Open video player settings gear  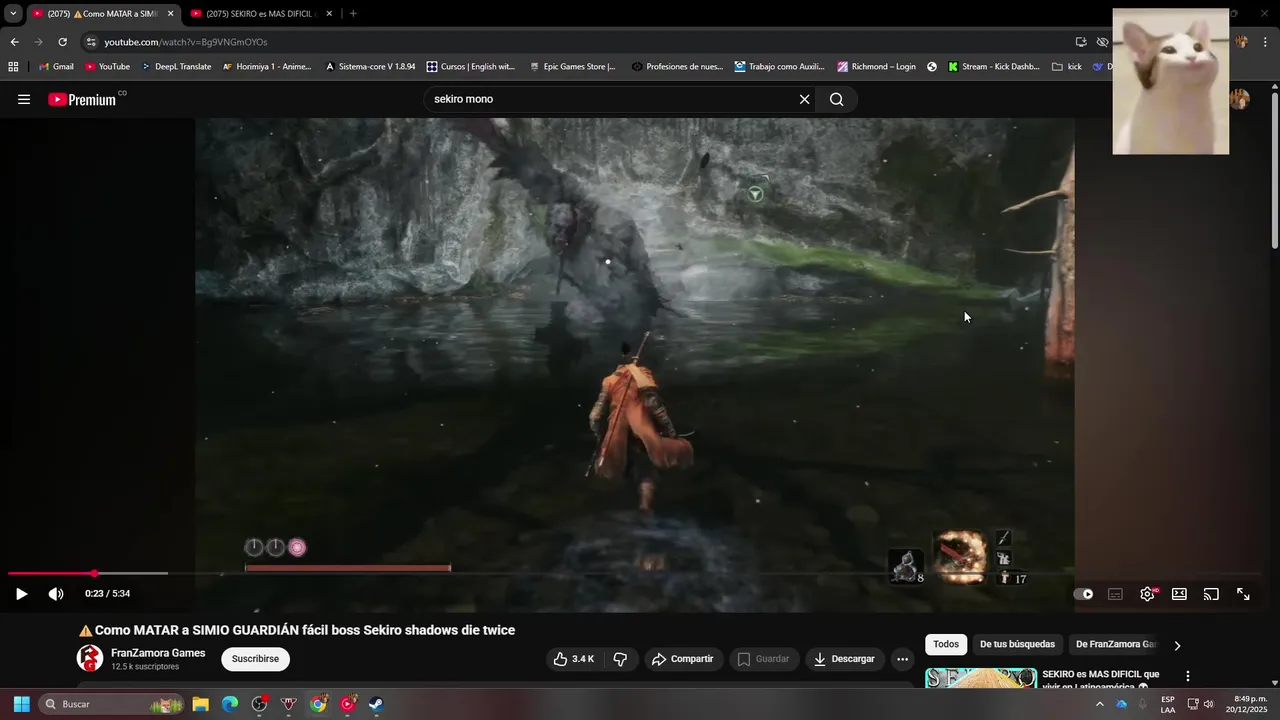[1147, 594]
